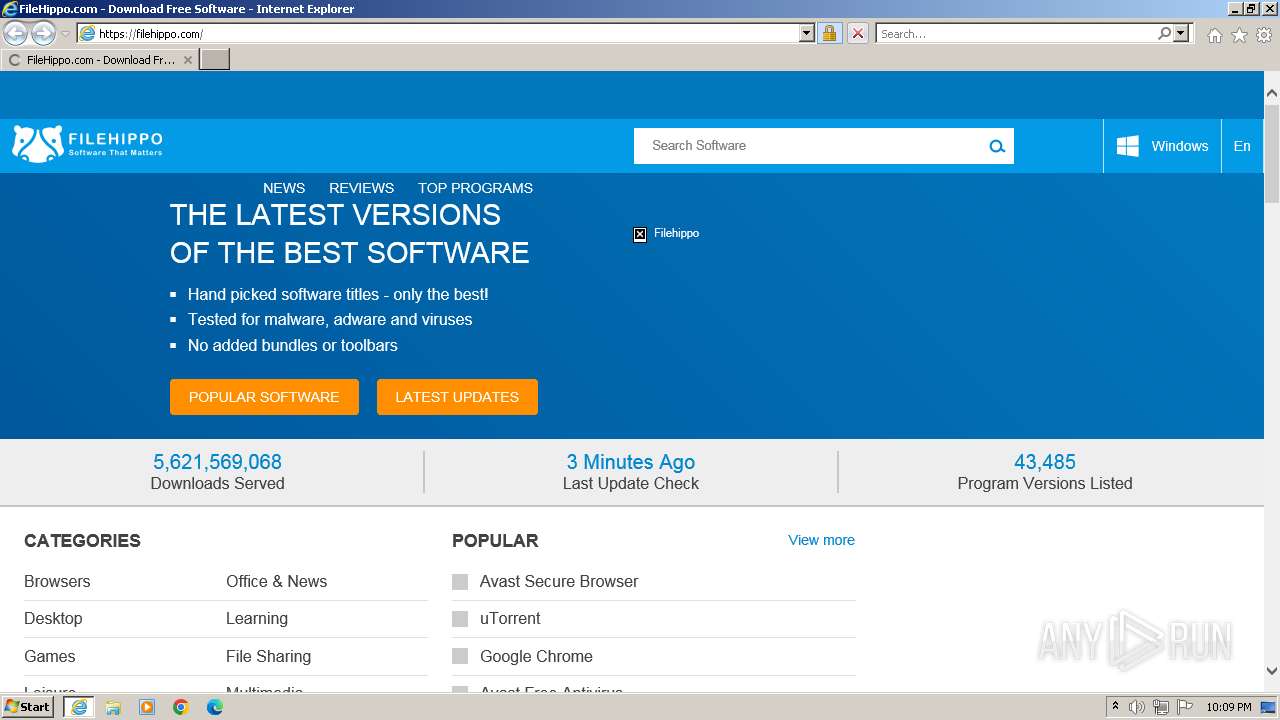This screenshot has height=720, width=1280.
Task: Open the En language selector
Action: pyautogui.click(x=1242, y=146)
